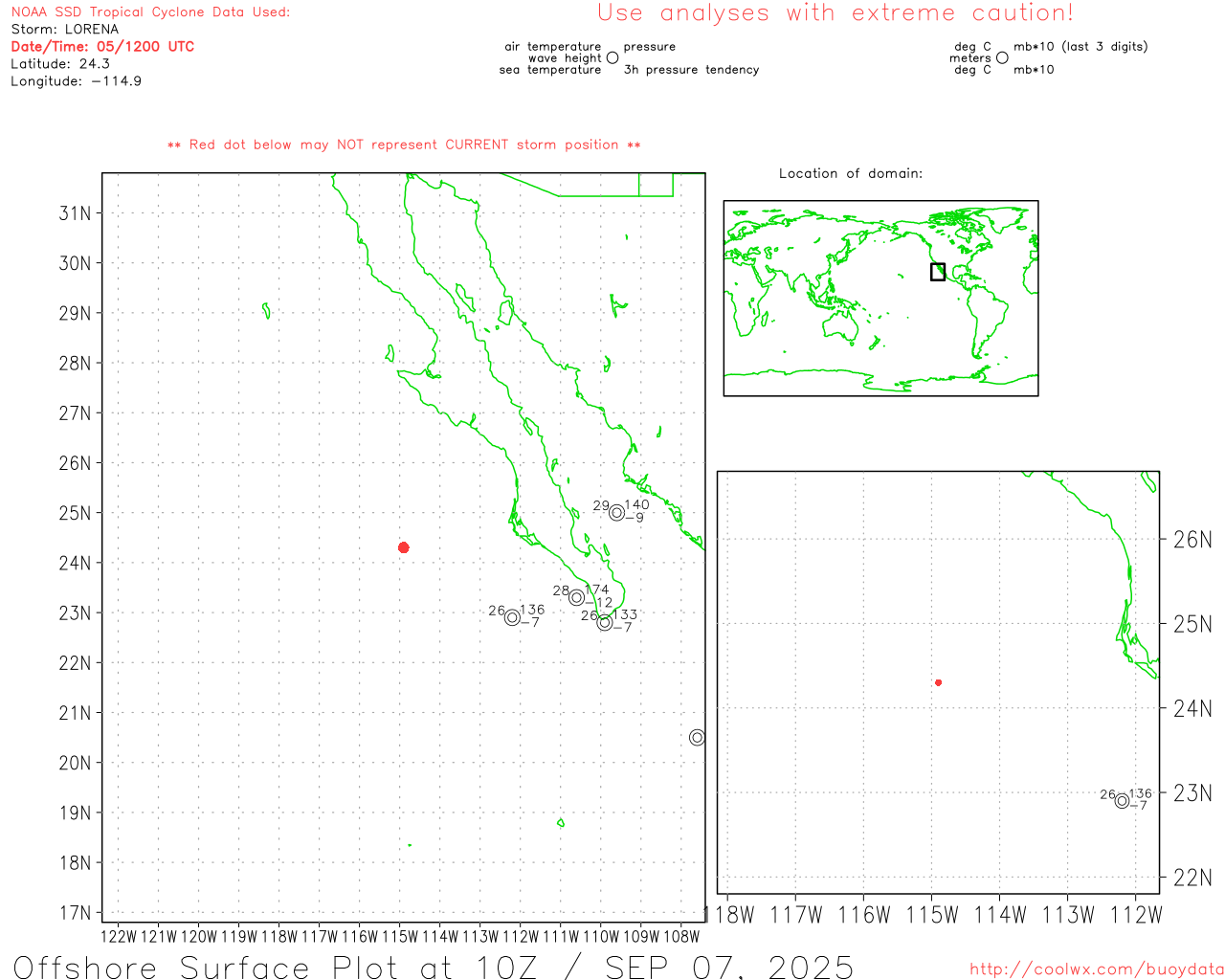
Task: Click the '17N' latitude label on main map
Action: (76, 912)
